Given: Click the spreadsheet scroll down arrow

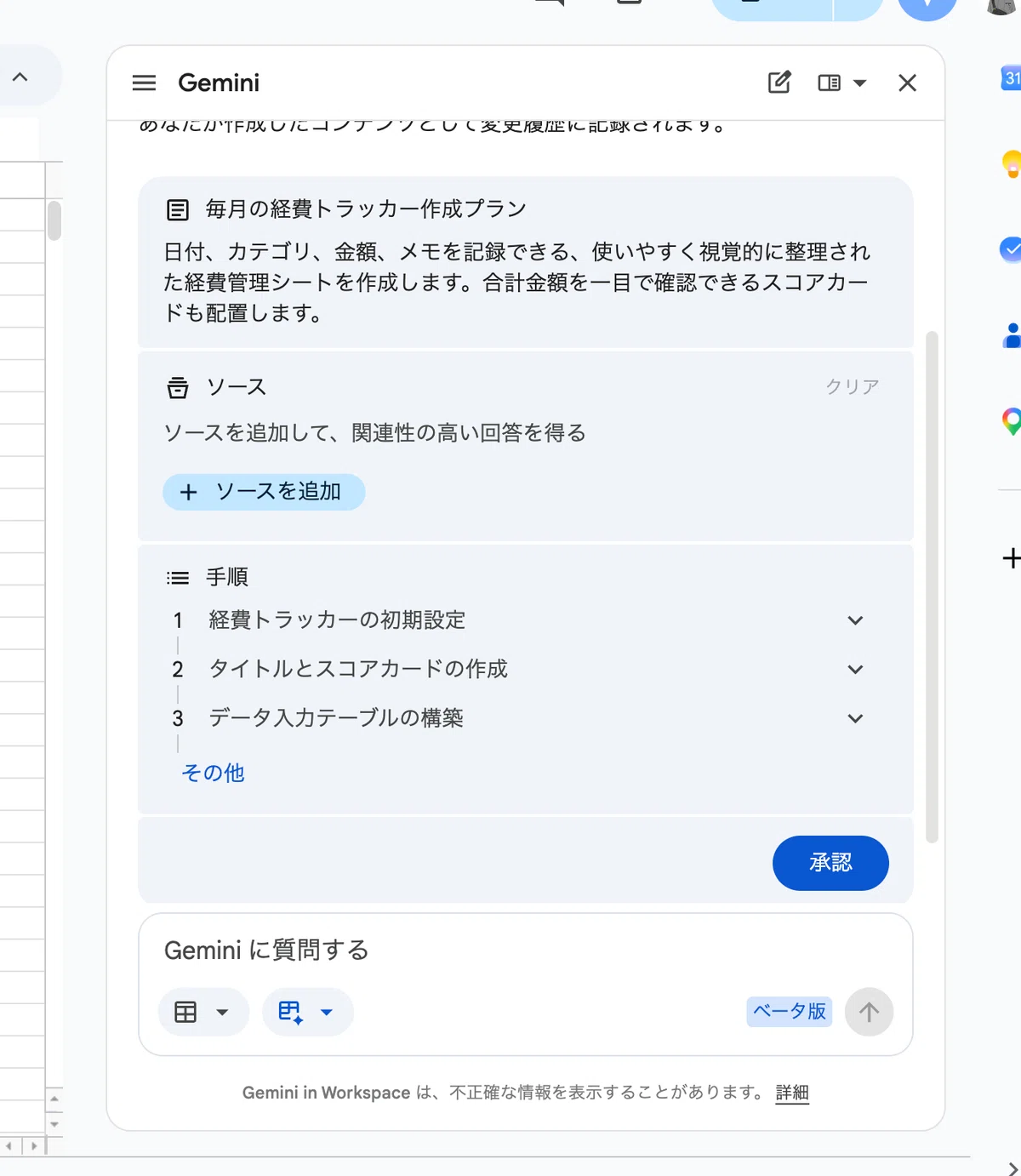Looking at the screenshot, I should [x=54, y=1124].
